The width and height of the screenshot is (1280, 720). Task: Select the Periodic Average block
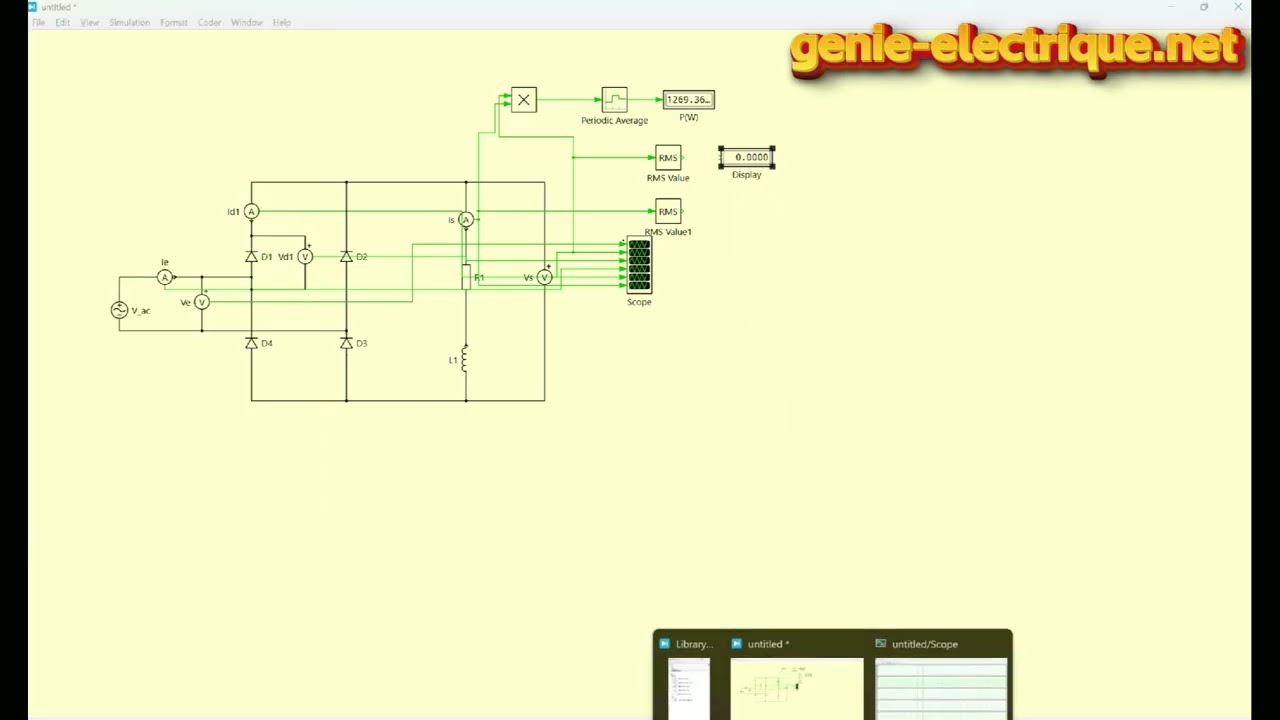click(x=614, y=100)
